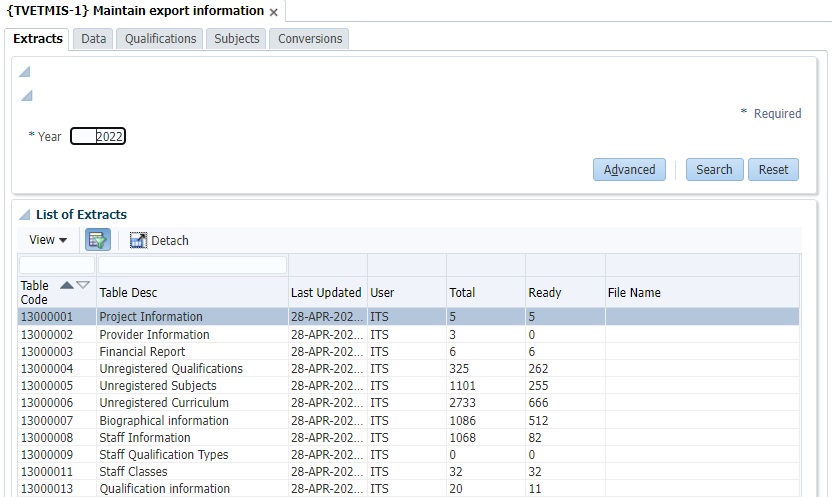Reset the search criteria
This screenshot has width=832, height=497.
point(773,169)
